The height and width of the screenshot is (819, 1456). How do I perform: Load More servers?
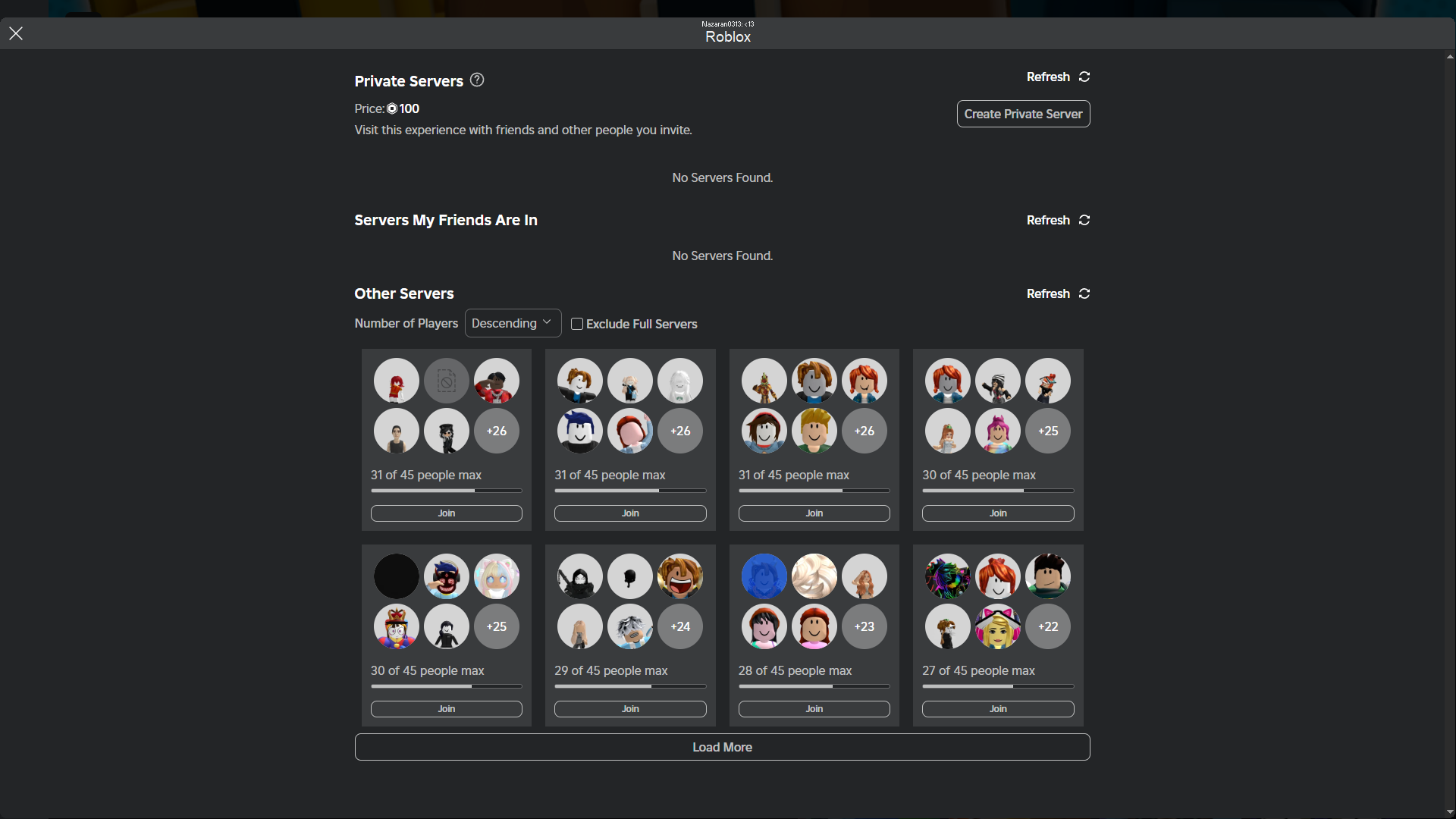(x=722, y=747)
